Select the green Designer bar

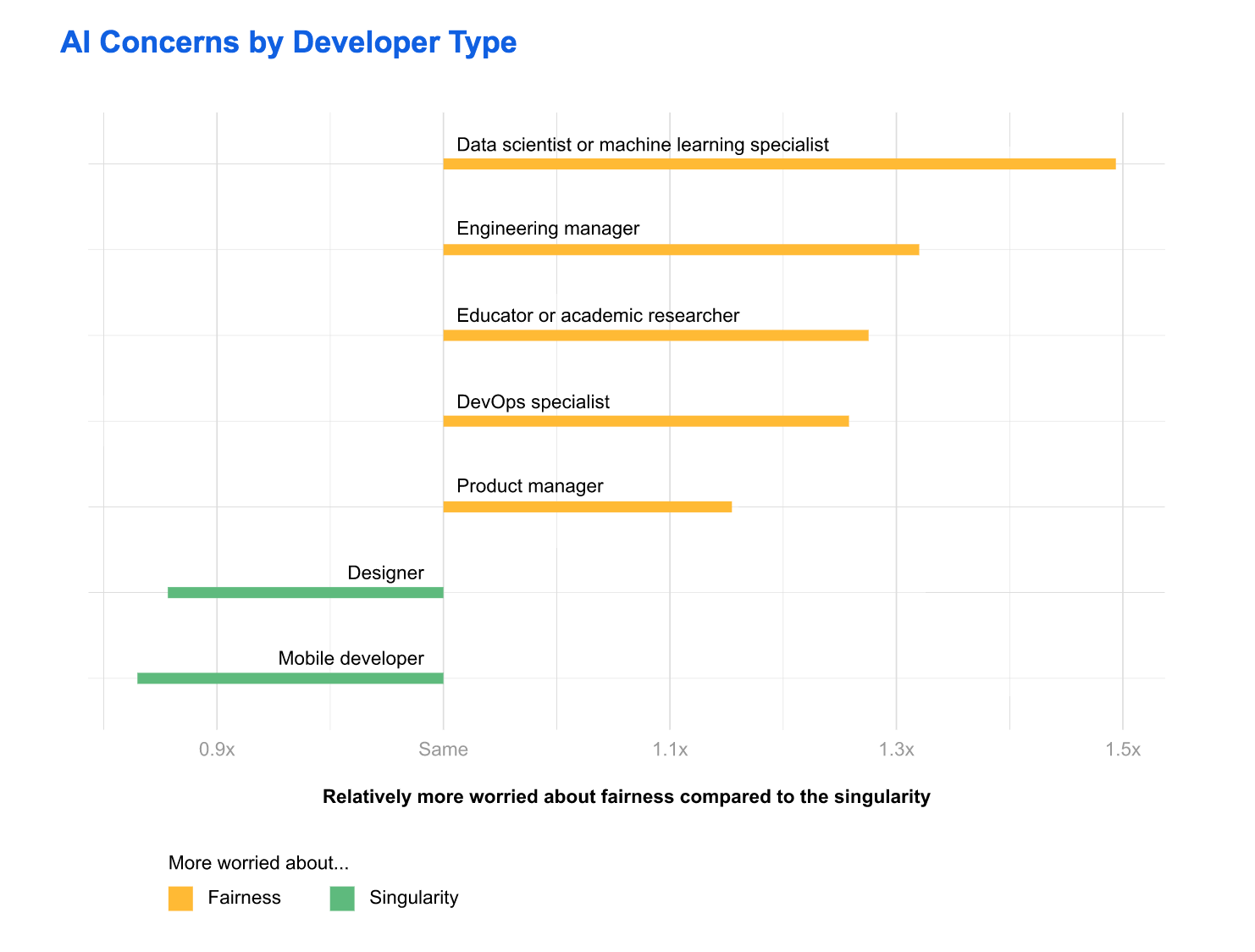pyautogui.click(x=305, y=592)
